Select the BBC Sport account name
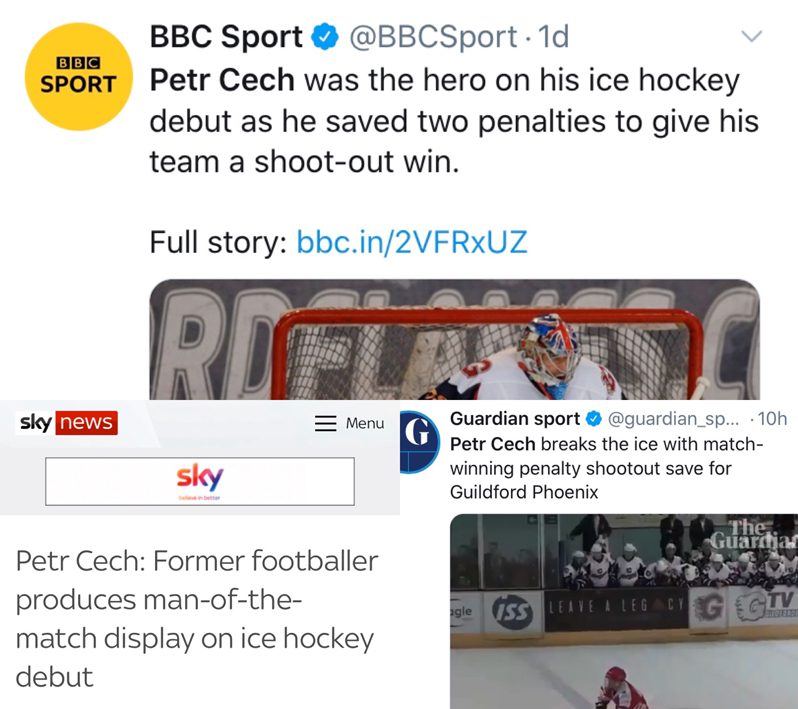 [x=226, y=38]
